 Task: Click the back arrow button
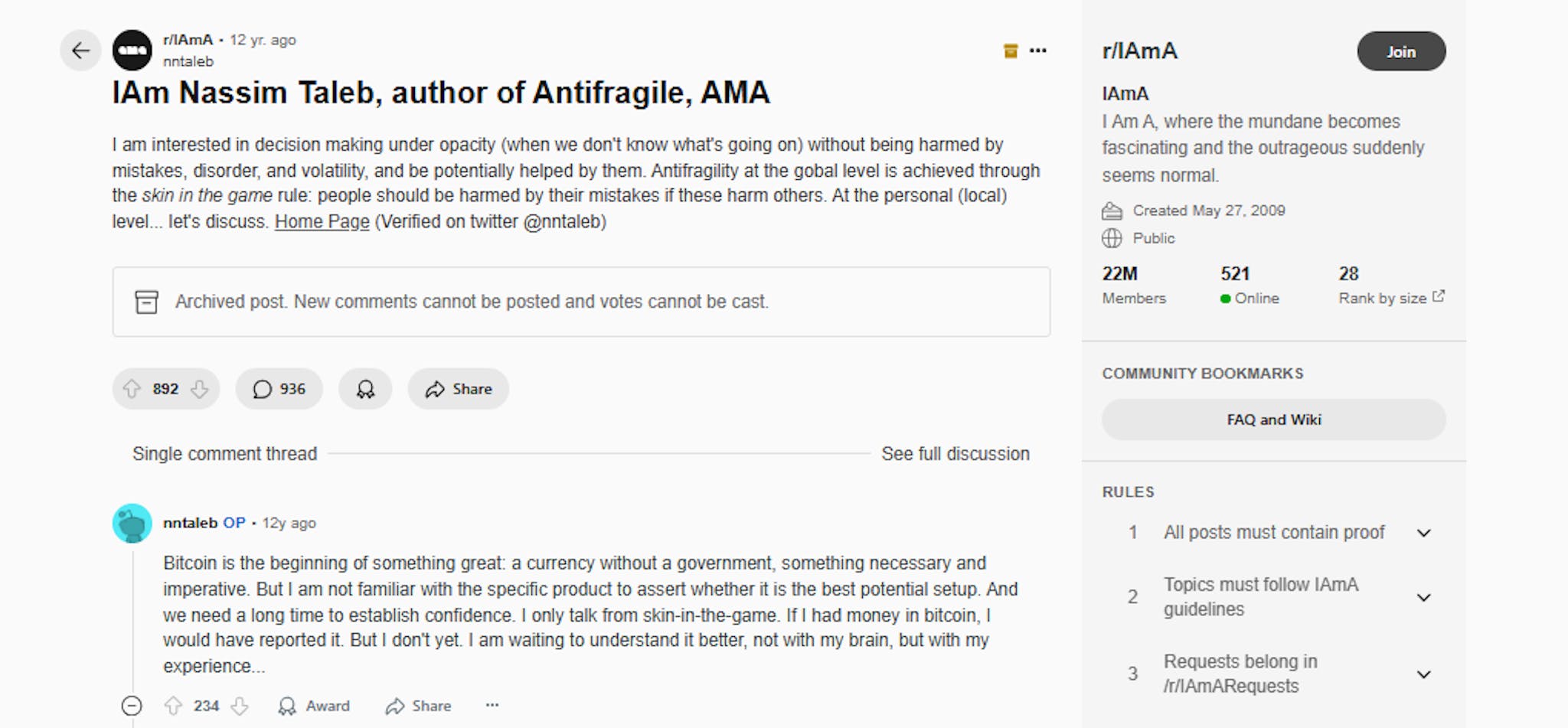pos(80,51)
